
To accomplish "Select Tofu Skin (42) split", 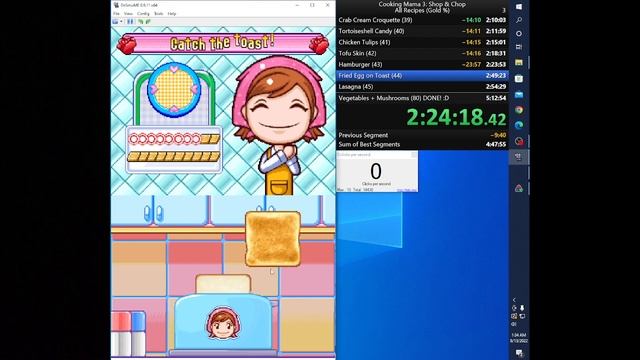I will (x=422, y=53).
